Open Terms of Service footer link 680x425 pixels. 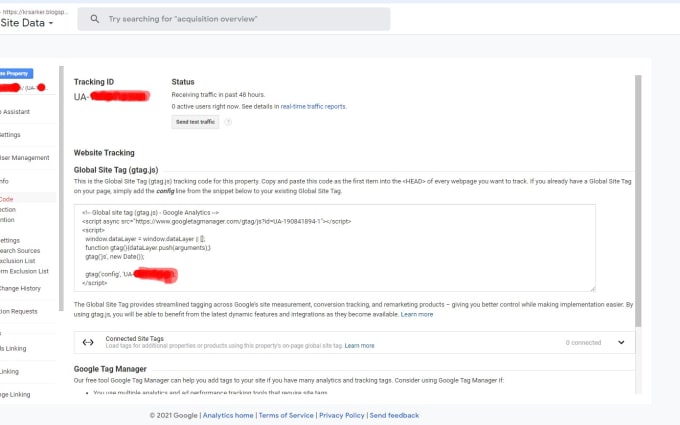(286, 415)
